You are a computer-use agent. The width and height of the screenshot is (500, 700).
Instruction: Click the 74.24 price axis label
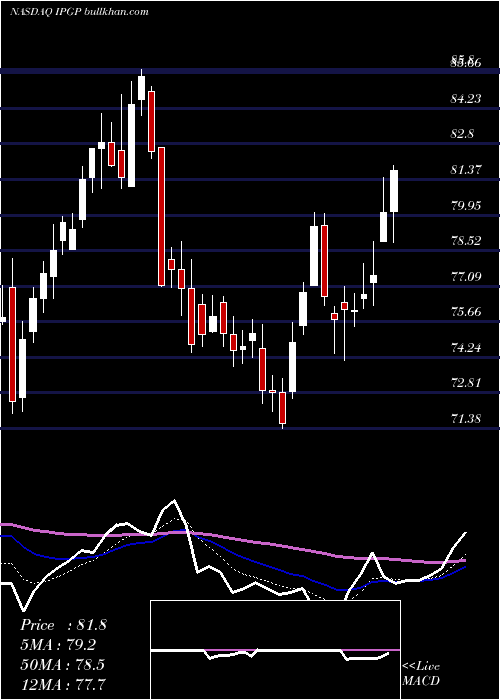466,347
